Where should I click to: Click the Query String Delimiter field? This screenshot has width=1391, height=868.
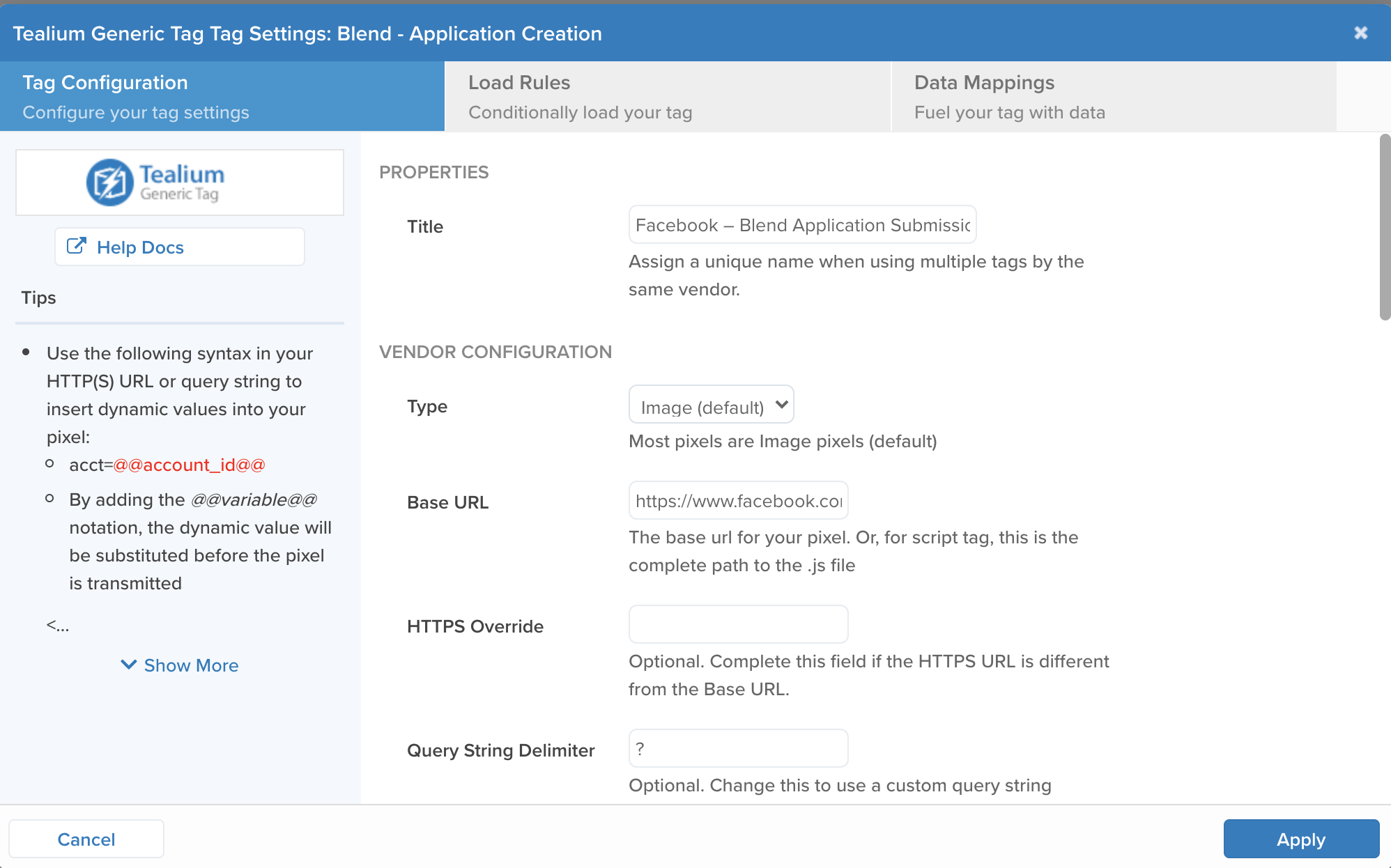738,748
